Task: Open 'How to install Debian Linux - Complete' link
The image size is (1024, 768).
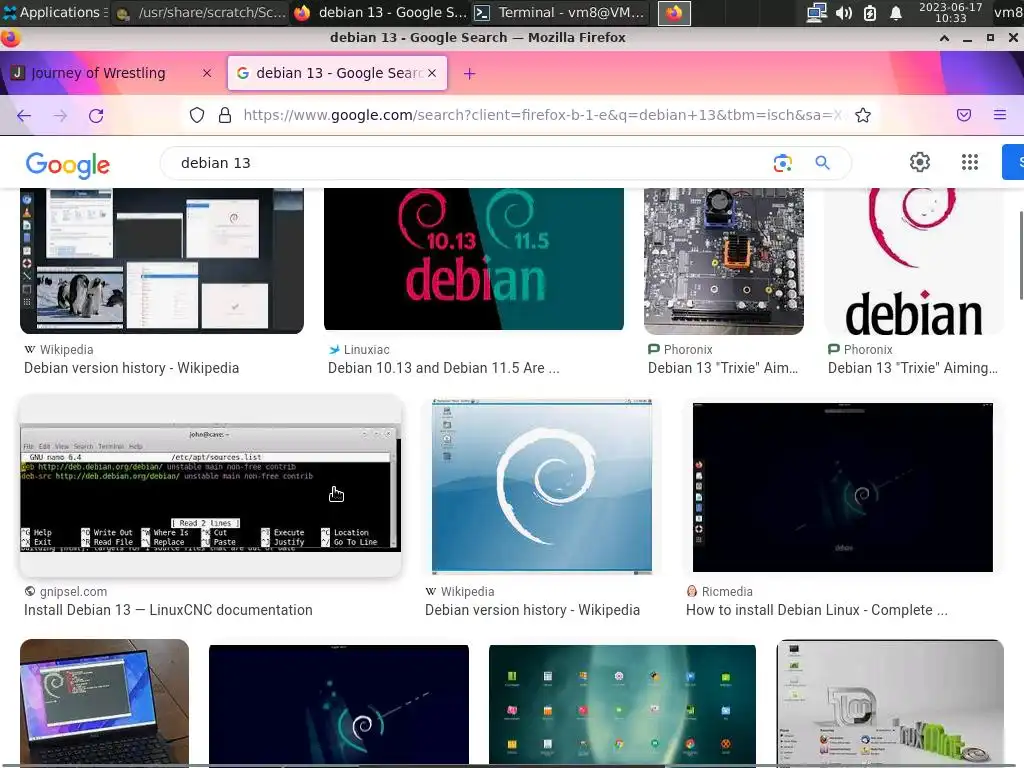Action: 816,610
